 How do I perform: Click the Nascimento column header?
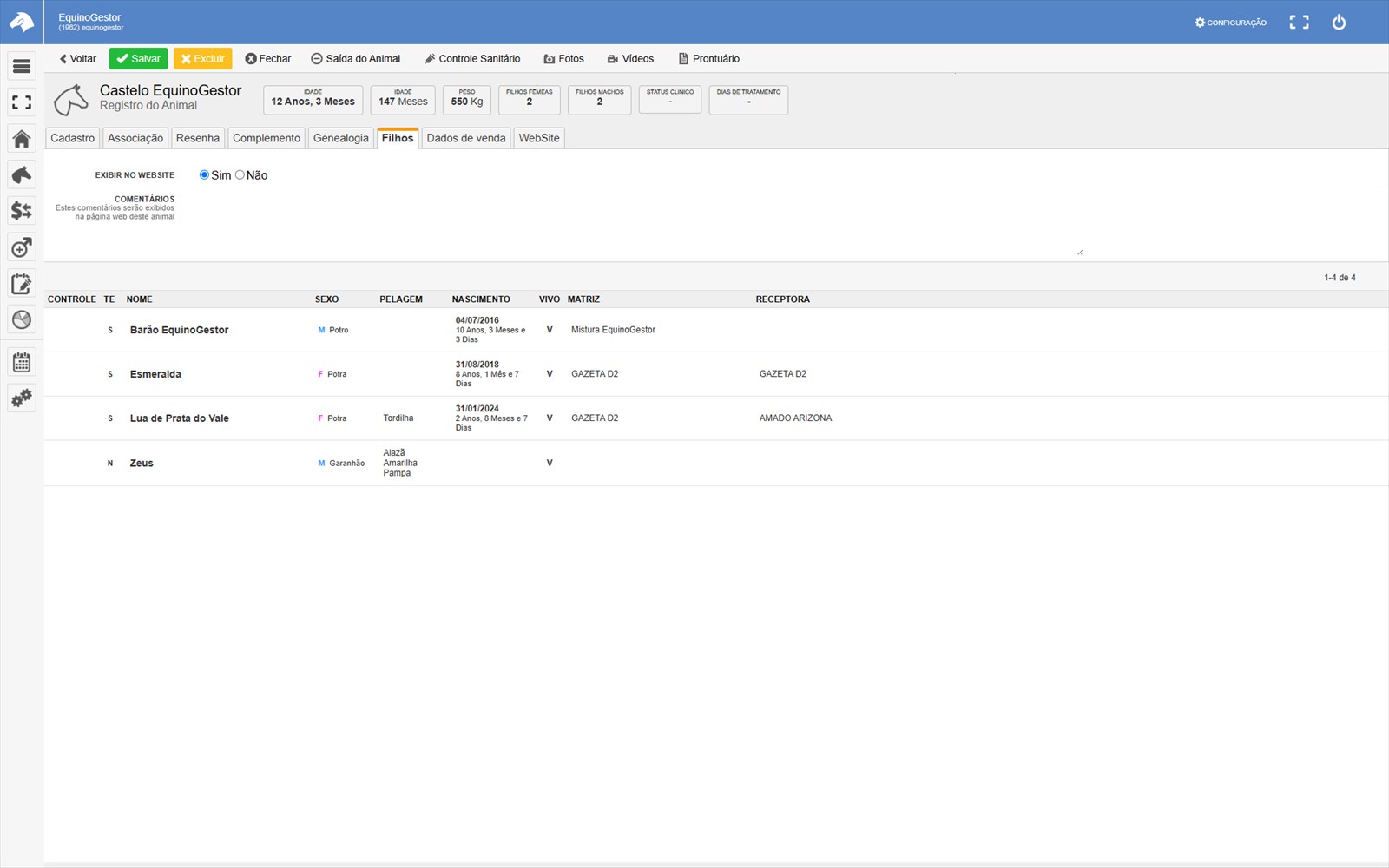pos(481,299)
